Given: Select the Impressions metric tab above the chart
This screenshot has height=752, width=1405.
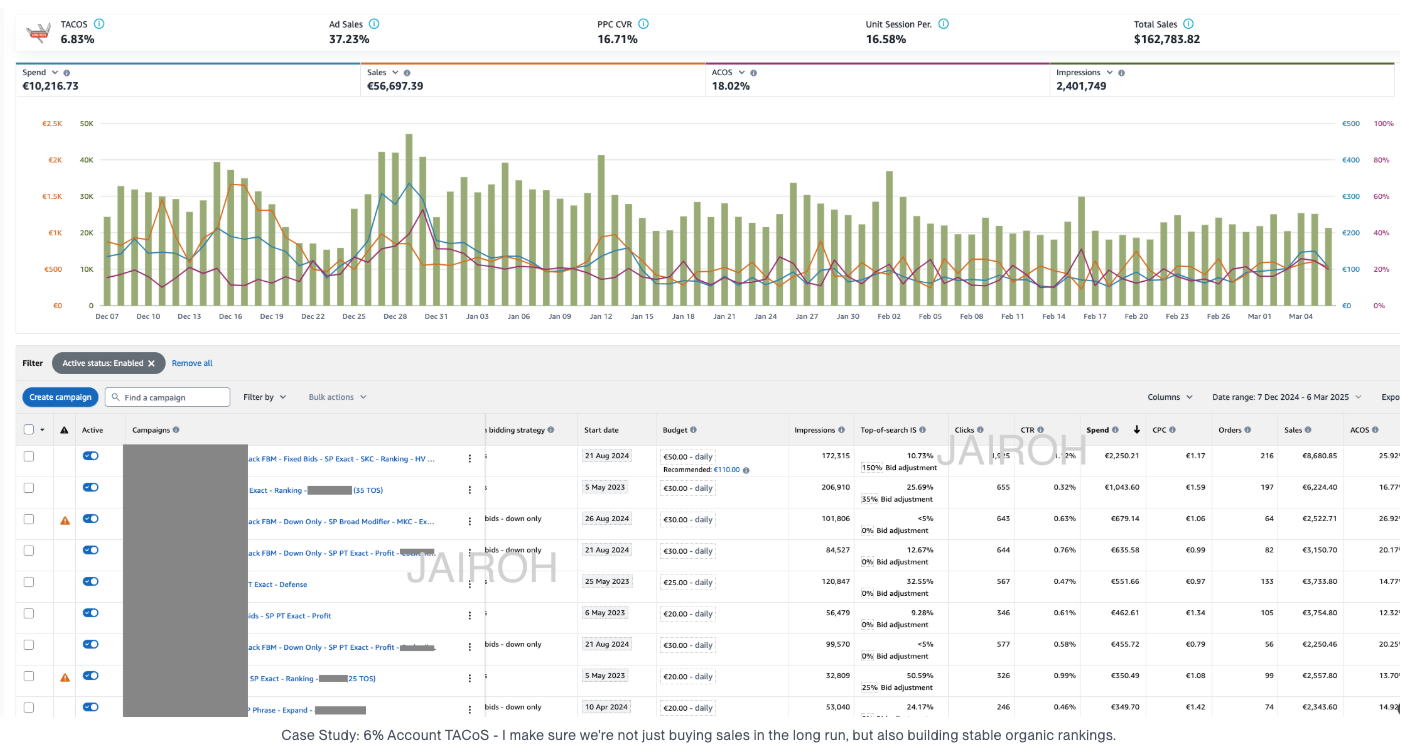Looking at the screenshot, I should (1224, 80).
